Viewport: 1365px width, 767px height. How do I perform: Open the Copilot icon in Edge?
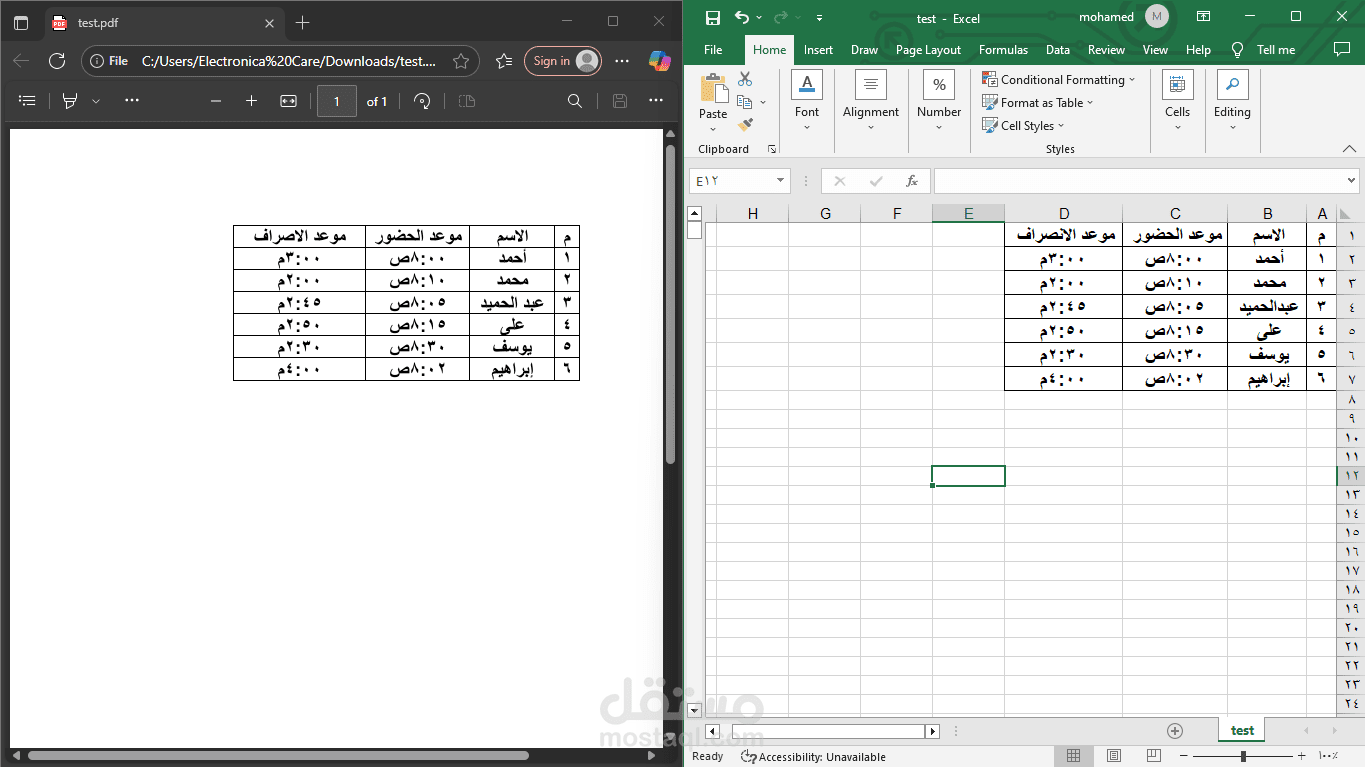coord(660,61)
